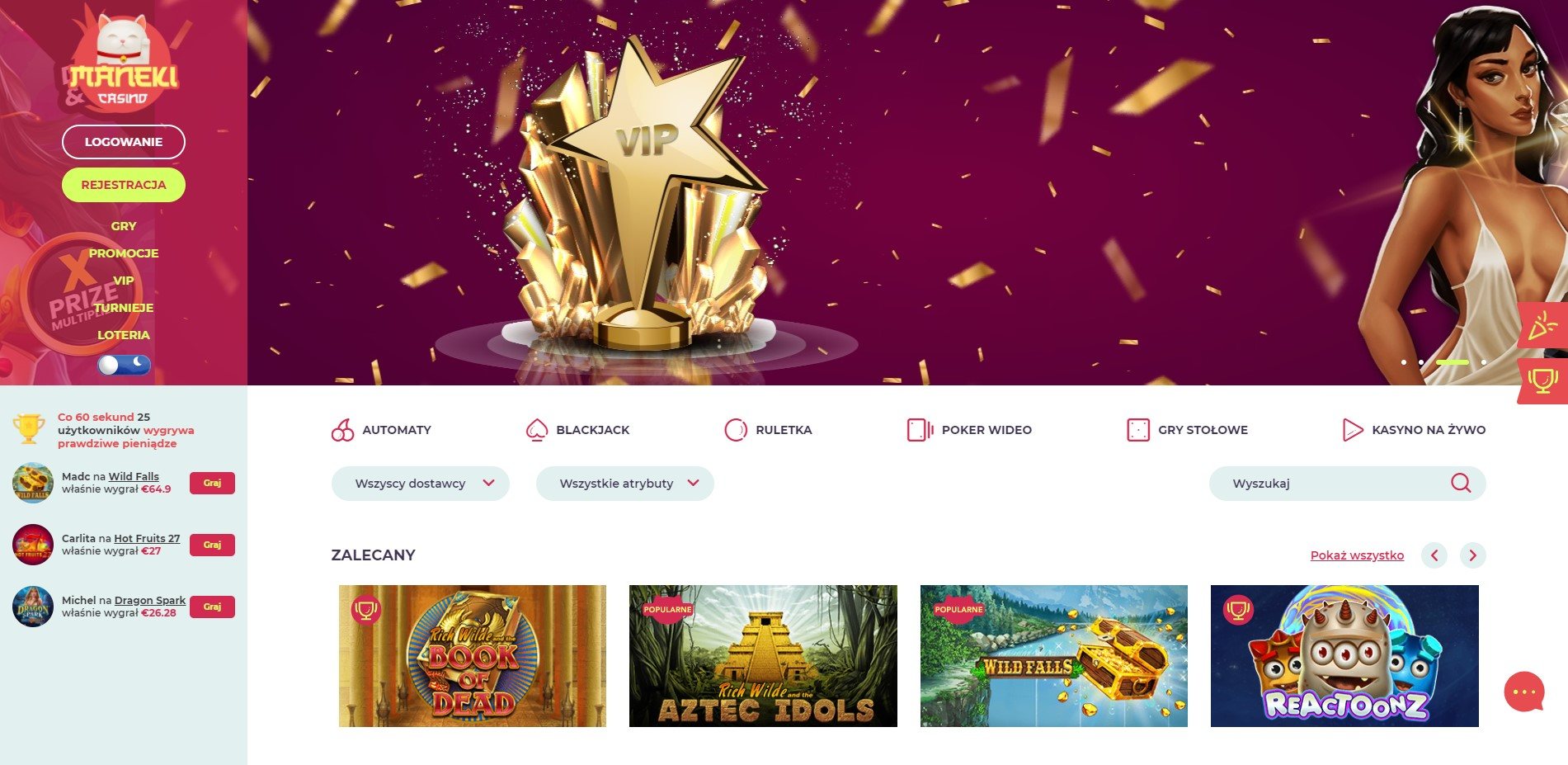Open the live chat bubble
Viewport: 1568px width, 765px height.
coord(1524,692)
